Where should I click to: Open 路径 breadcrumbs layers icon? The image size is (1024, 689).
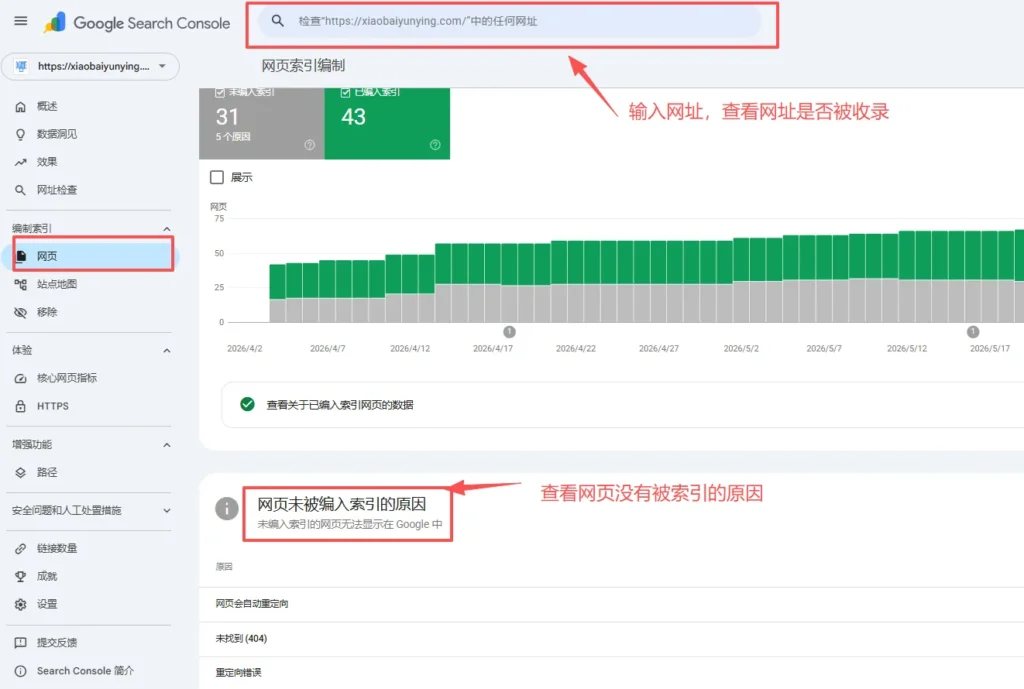(x=20, y=472)
